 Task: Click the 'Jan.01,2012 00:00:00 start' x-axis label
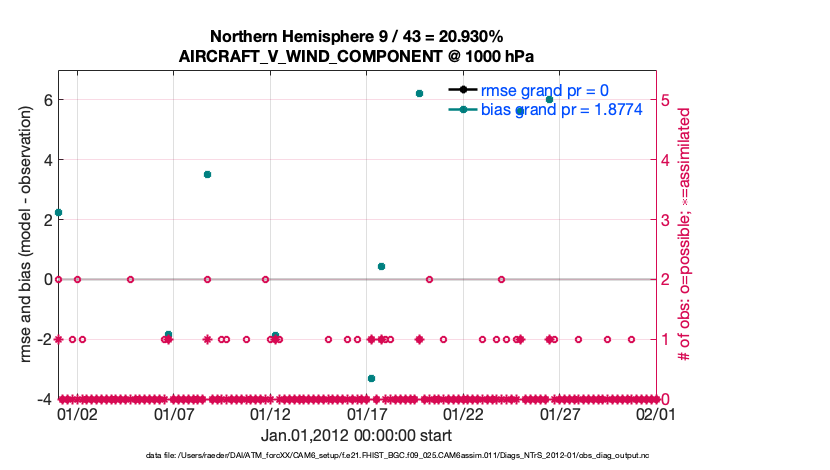click(x=356, y=436)
